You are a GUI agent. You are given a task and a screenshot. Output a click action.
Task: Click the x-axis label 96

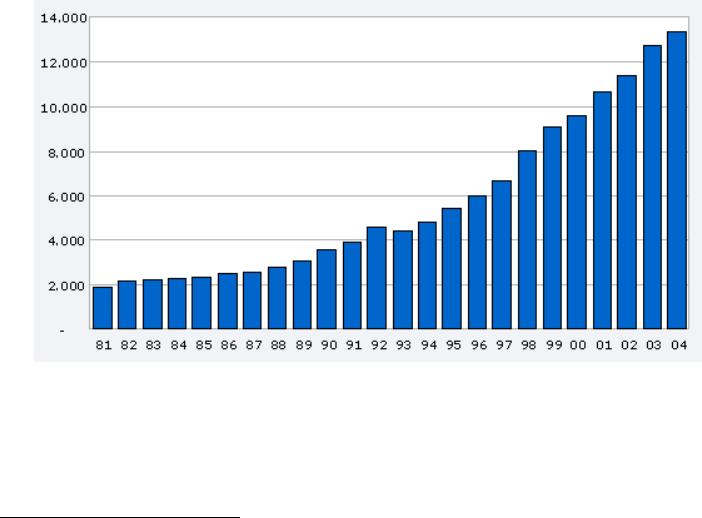(x=477, y=346)
